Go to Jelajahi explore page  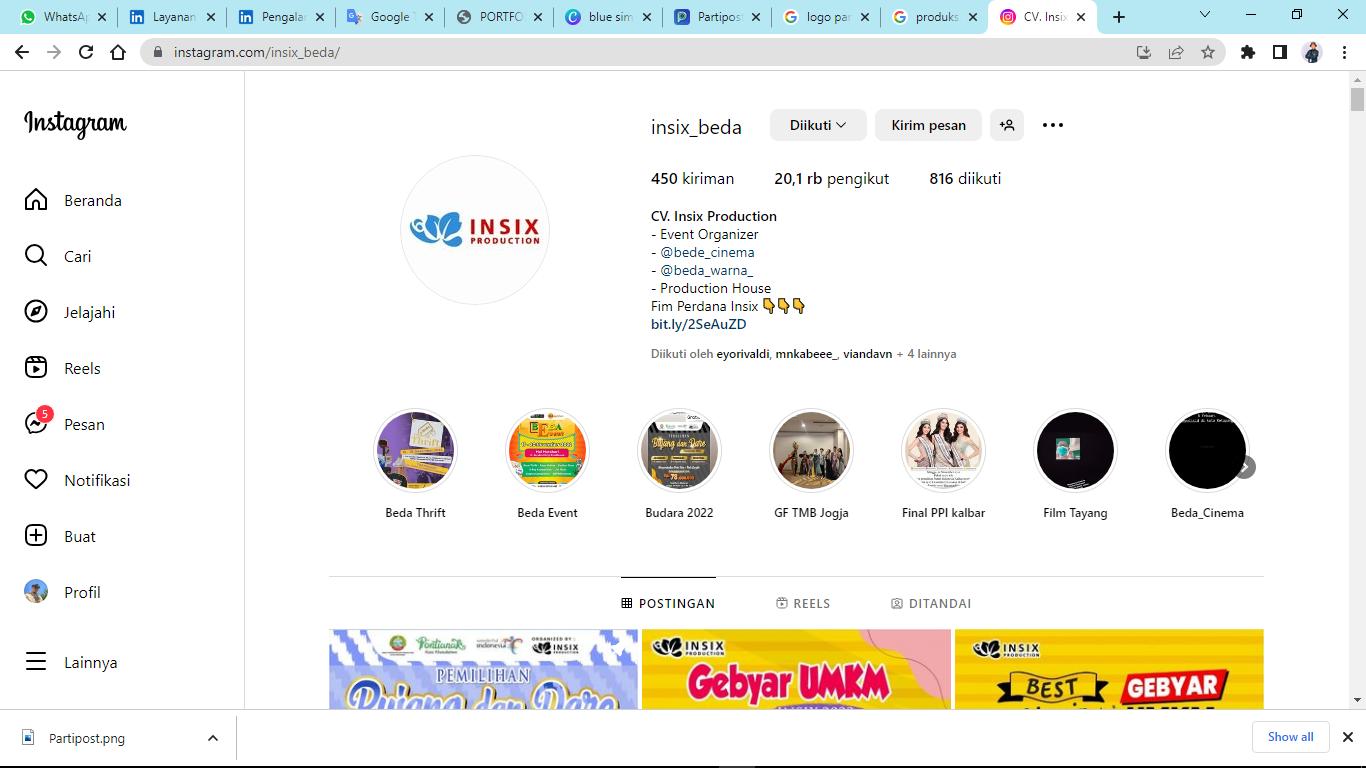(70, 312)
